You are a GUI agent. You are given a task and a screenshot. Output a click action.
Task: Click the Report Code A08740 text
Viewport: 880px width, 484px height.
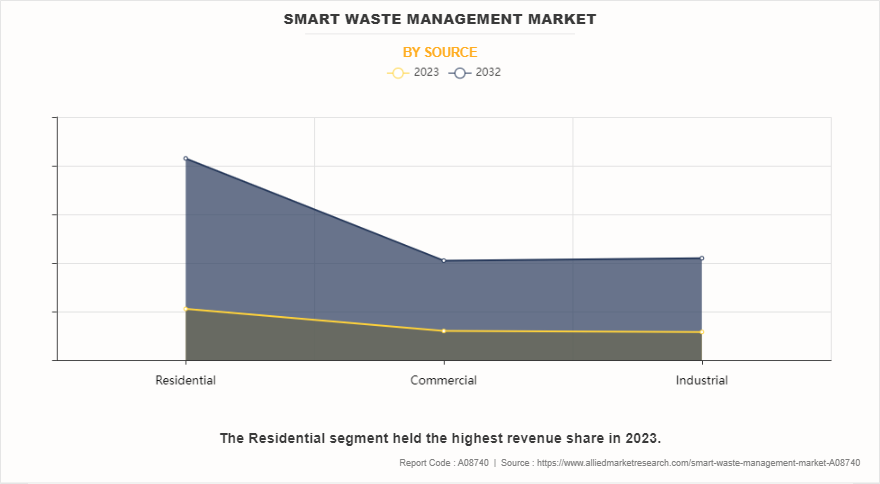[x=444, y=463]
